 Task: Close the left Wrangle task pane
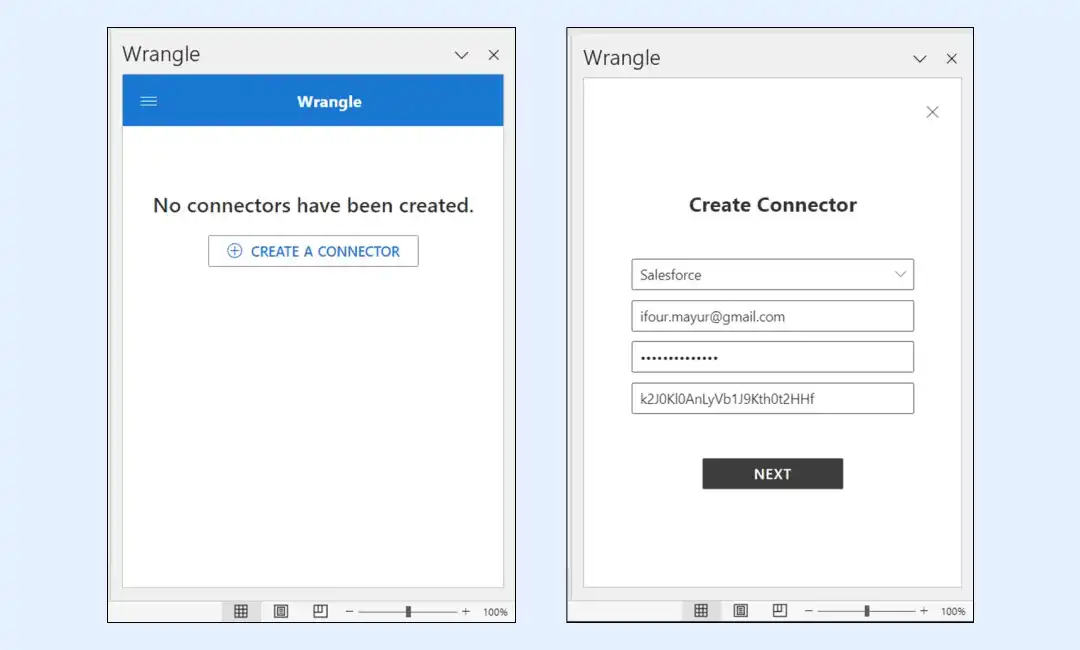(x=494, y=55)
